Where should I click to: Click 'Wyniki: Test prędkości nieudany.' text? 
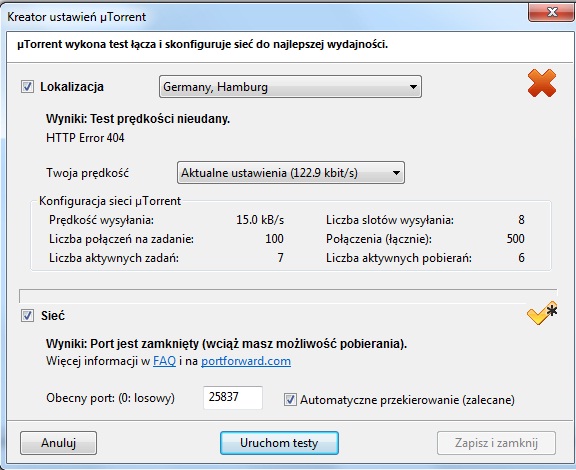(138, 119)
